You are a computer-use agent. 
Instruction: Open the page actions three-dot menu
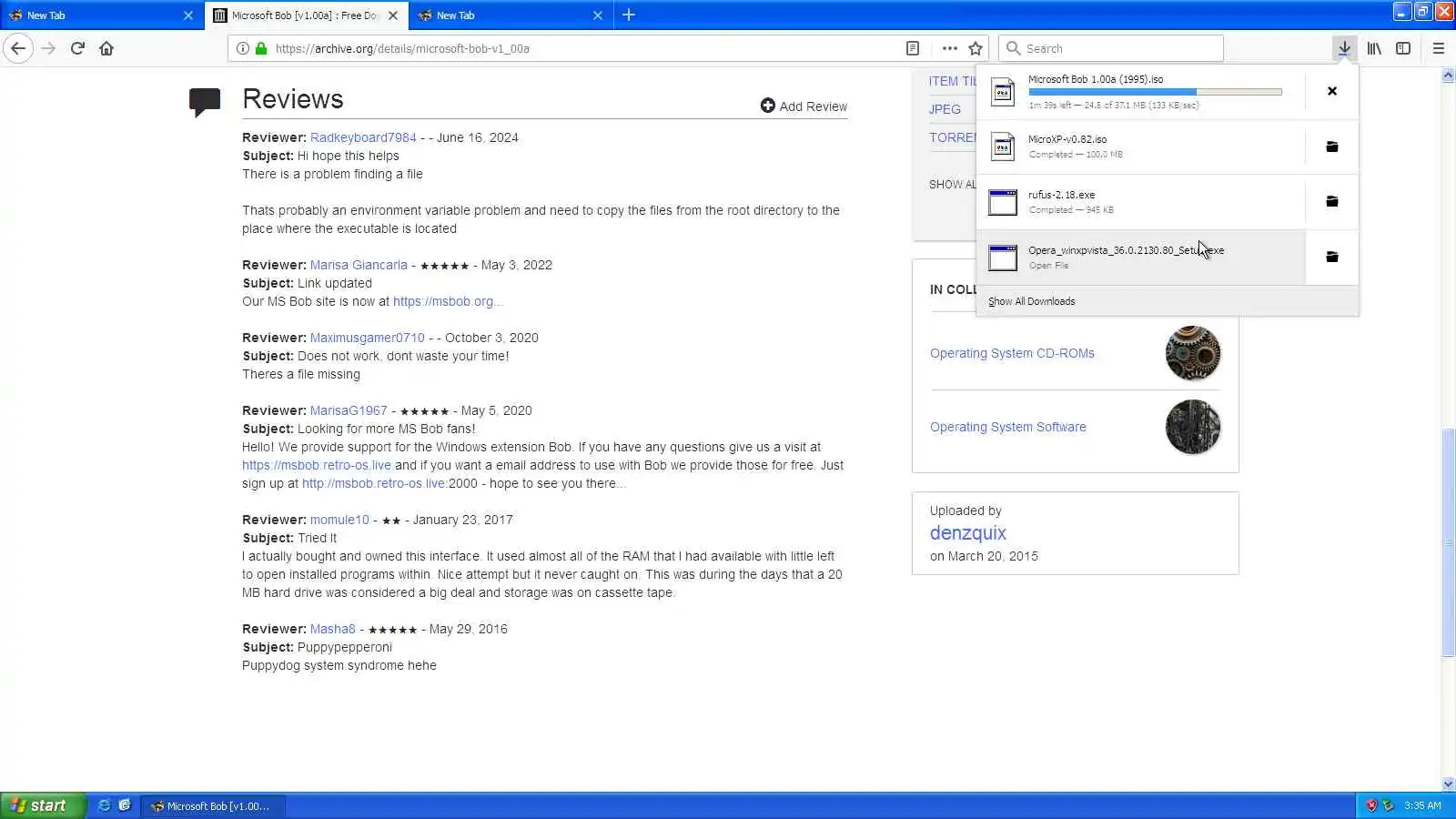coord(950,48)
